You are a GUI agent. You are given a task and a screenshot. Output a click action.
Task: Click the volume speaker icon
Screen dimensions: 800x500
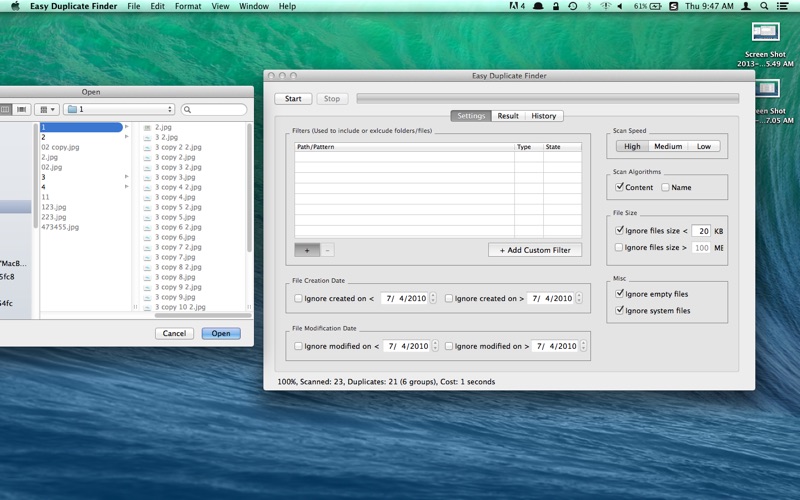click(x=620, y=6)
